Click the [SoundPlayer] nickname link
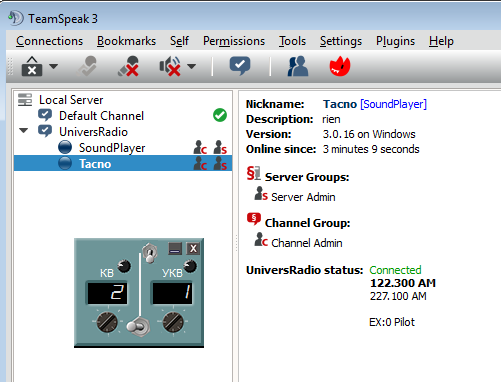Screen dimensions: 501x382 click(x=393, y=104)
